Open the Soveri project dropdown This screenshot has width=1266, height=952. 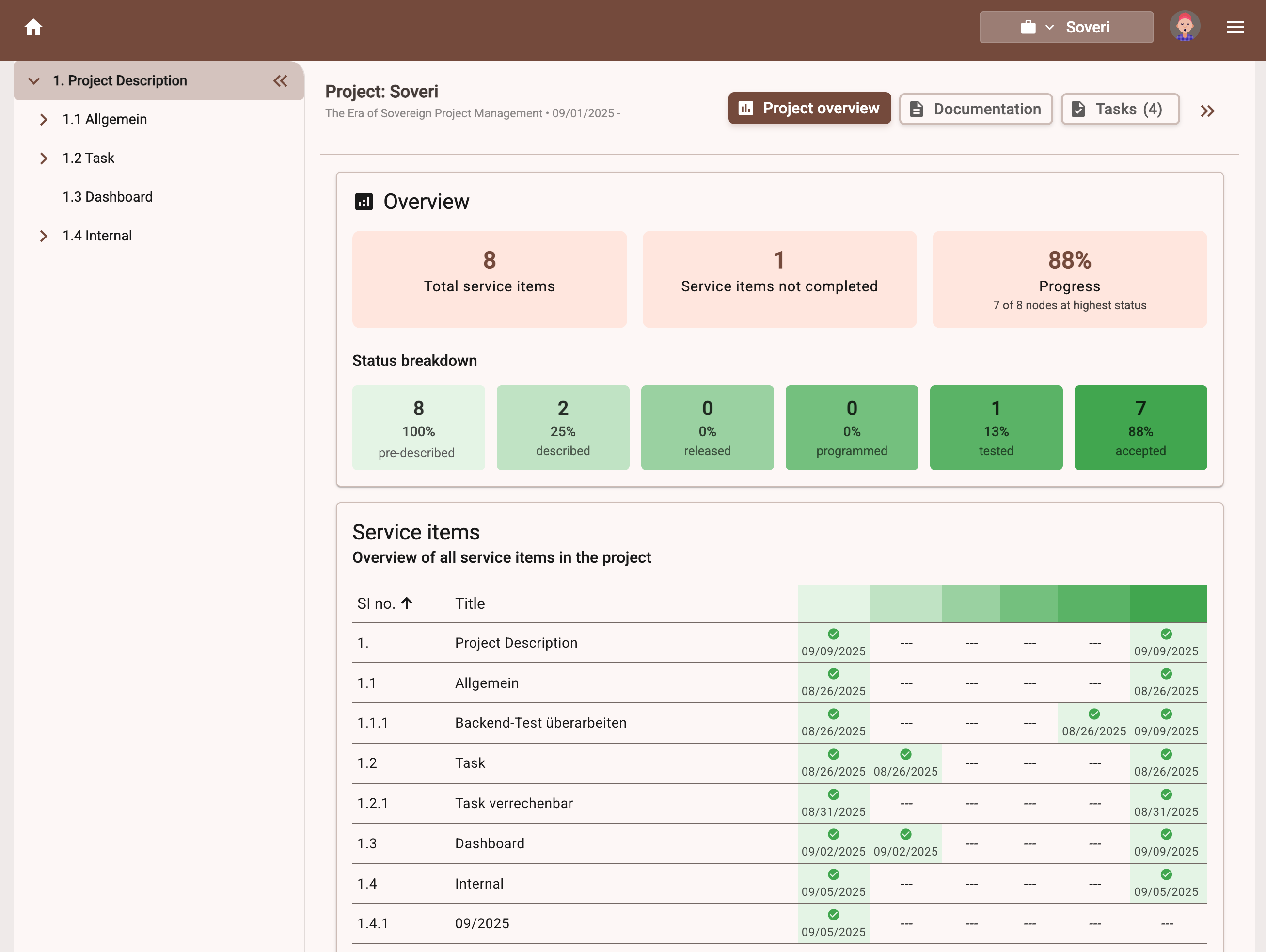tap(1066, 27)
